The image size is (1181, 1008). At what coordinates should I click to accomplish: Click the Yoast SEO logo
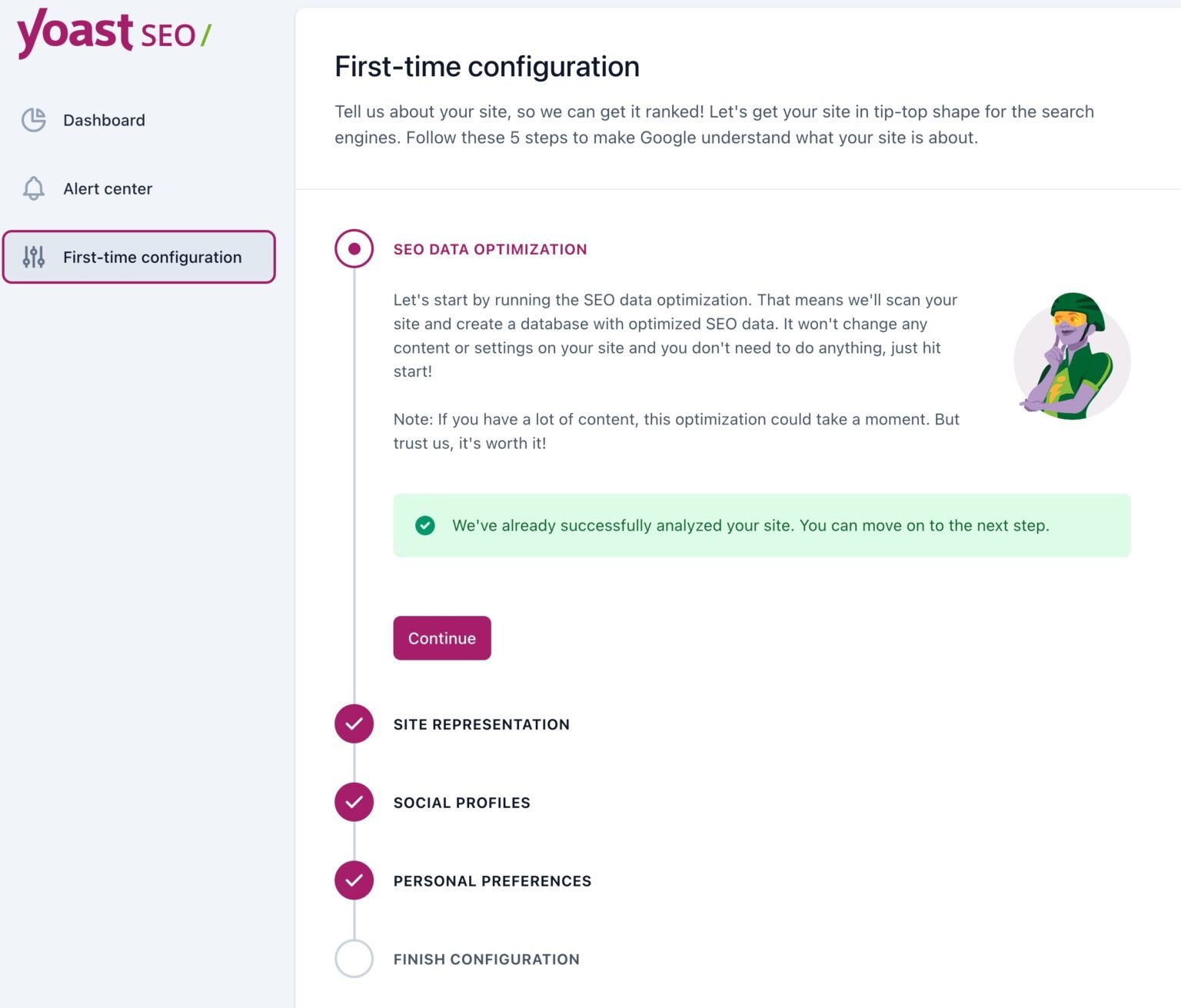coord(112,33)
